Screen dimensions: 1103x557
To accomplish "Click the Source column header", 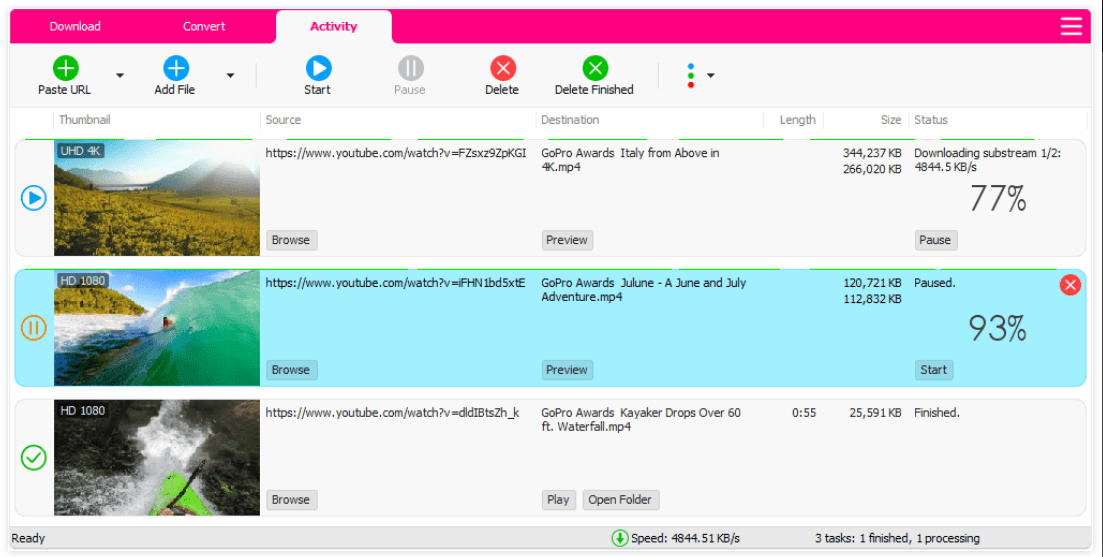I will click(283, 120).
